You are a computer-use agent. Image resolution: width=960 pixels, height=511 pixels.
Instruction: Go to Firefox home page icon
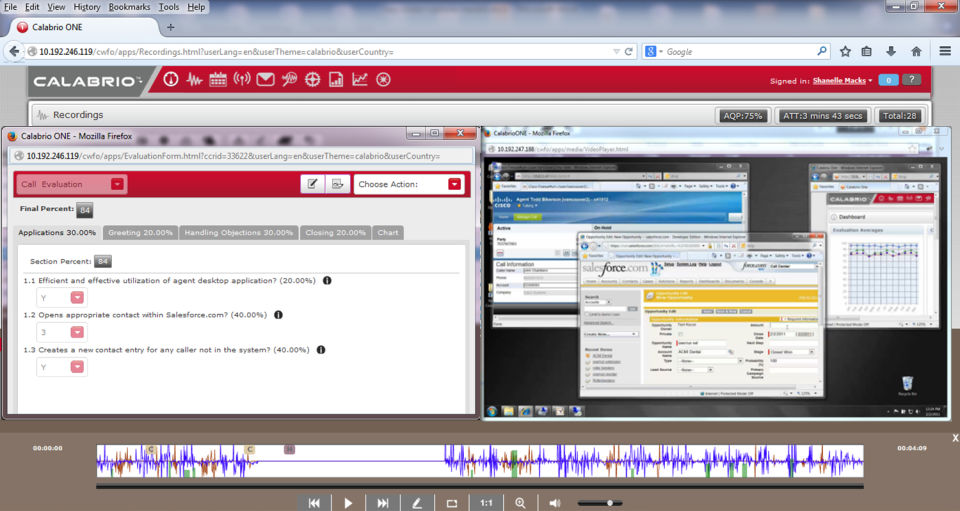[916, 51]
